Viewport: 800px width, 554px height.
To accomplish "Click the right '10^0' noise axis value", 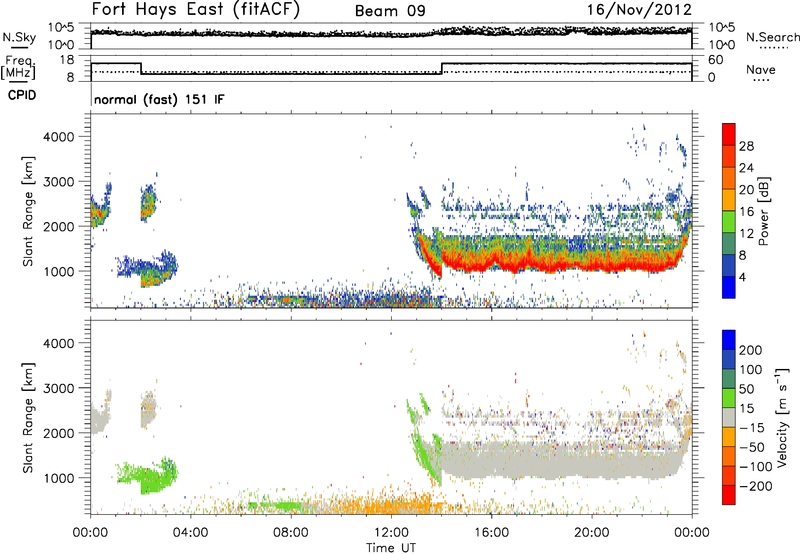I will click(x=721, y=45).
